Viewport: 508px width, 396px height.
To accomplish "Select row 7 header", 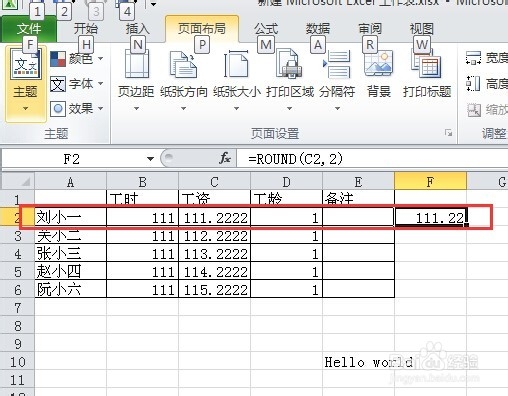I will 17,308.
